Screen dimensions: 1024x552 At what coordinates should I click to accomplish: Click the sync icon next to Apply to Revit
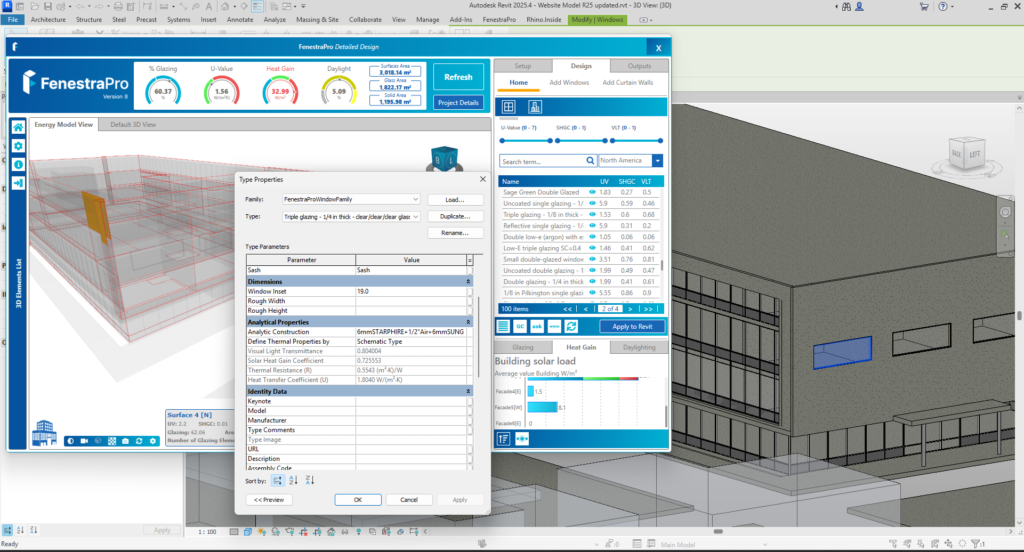(571, 326)
